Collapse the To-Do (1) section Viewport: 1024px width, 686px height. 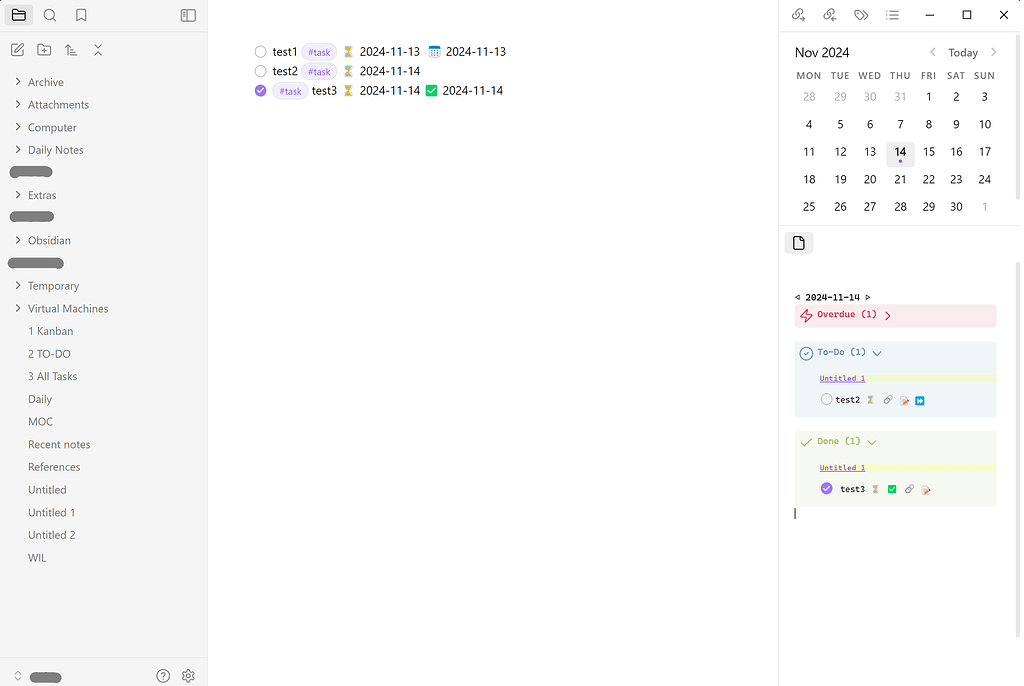[x=877, y=352]
